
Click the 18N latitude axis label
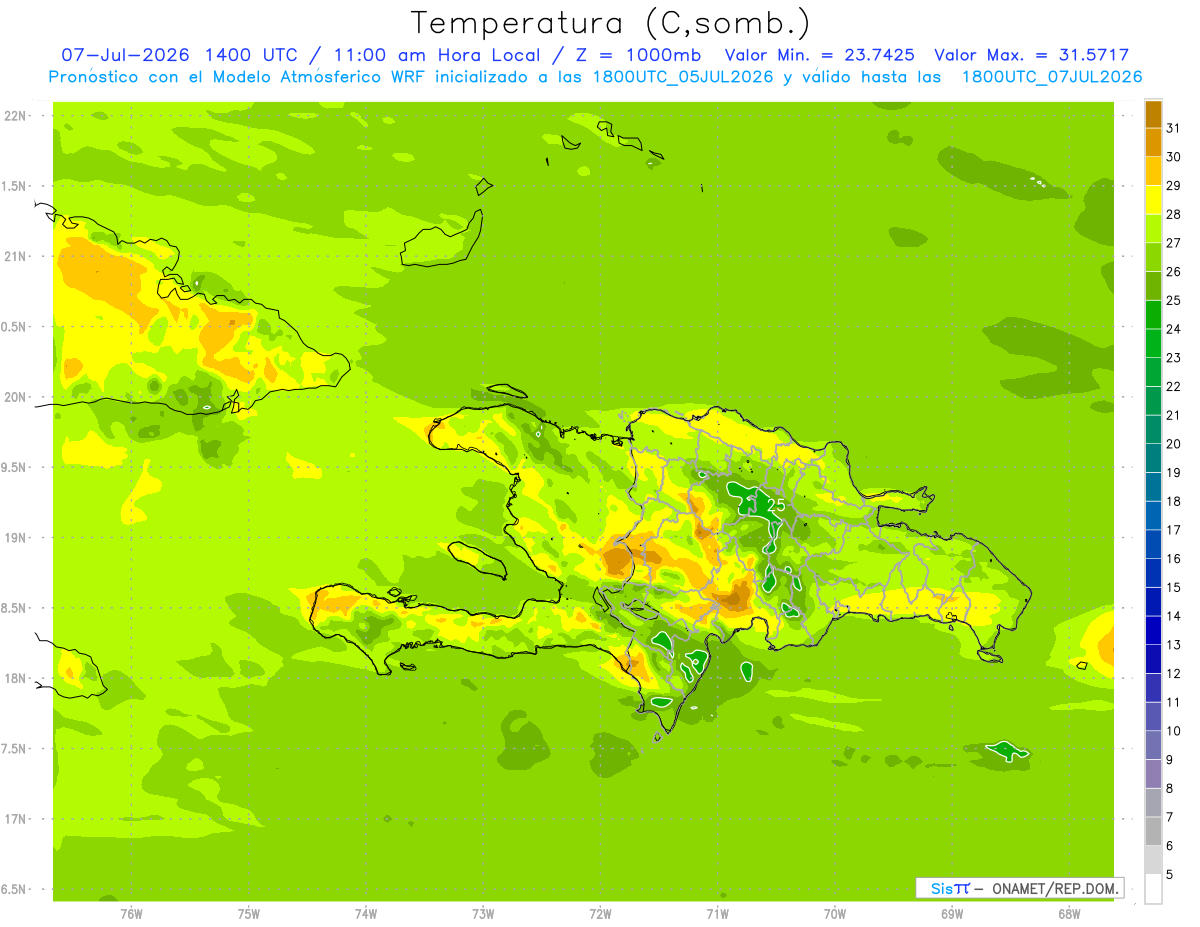pyautogui.click(x=15, y=678)
